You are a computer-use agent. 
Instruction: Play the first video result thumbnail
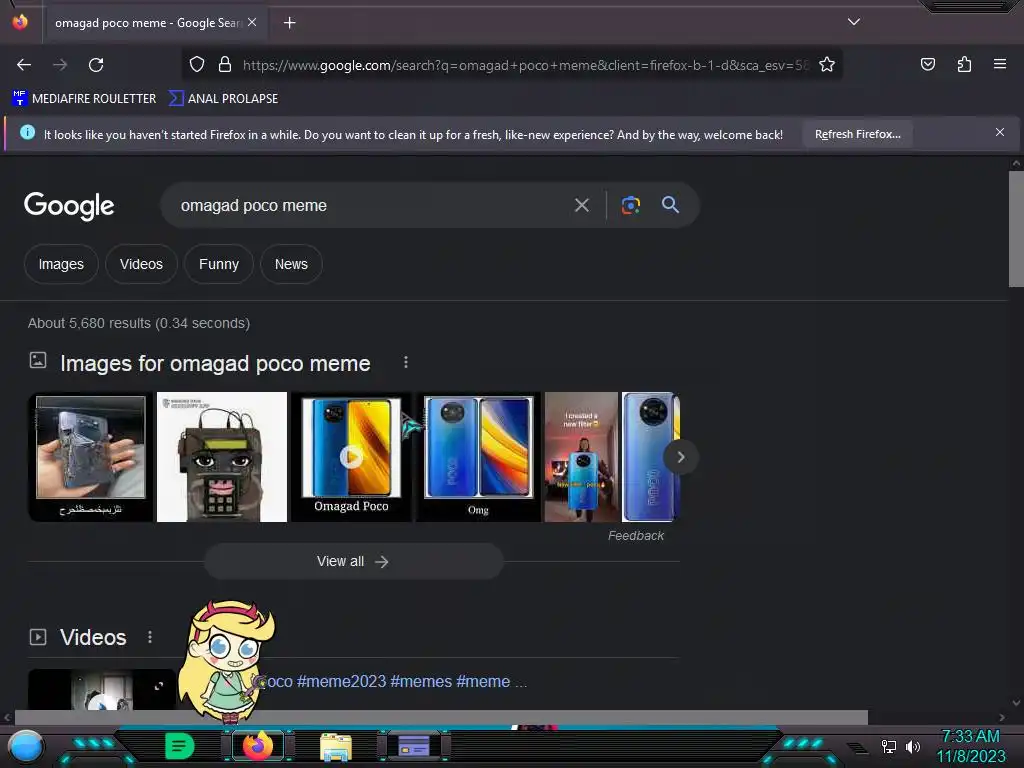[102, 689]
